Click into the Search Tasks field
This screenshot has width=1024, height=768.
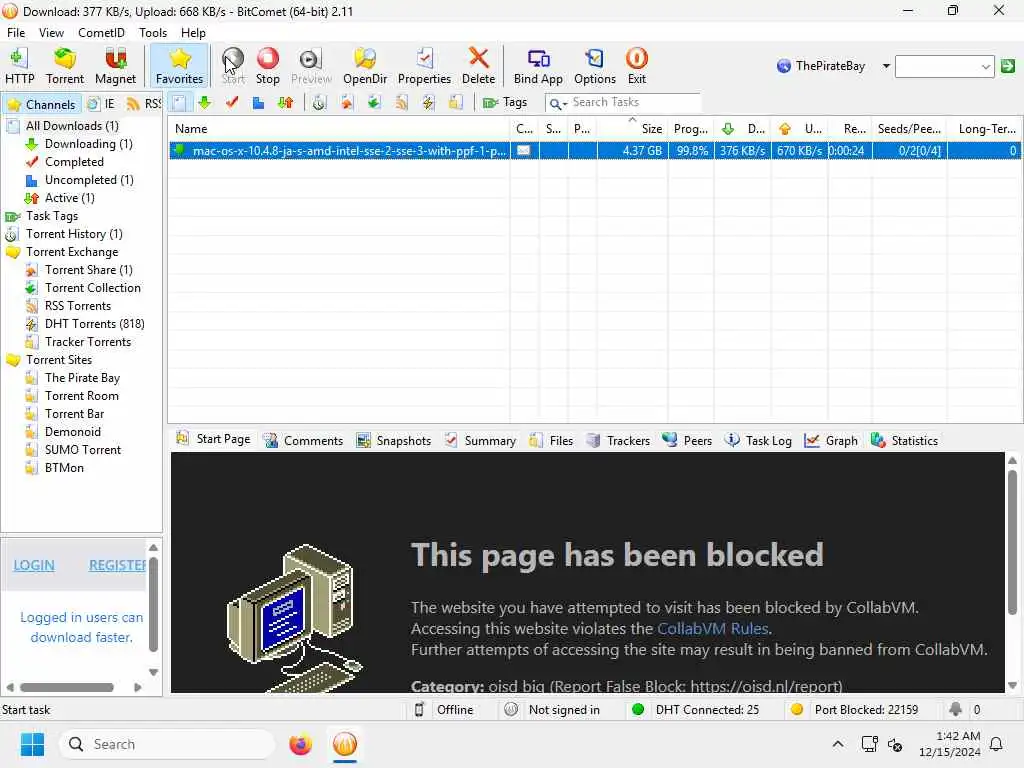(633, 103)
